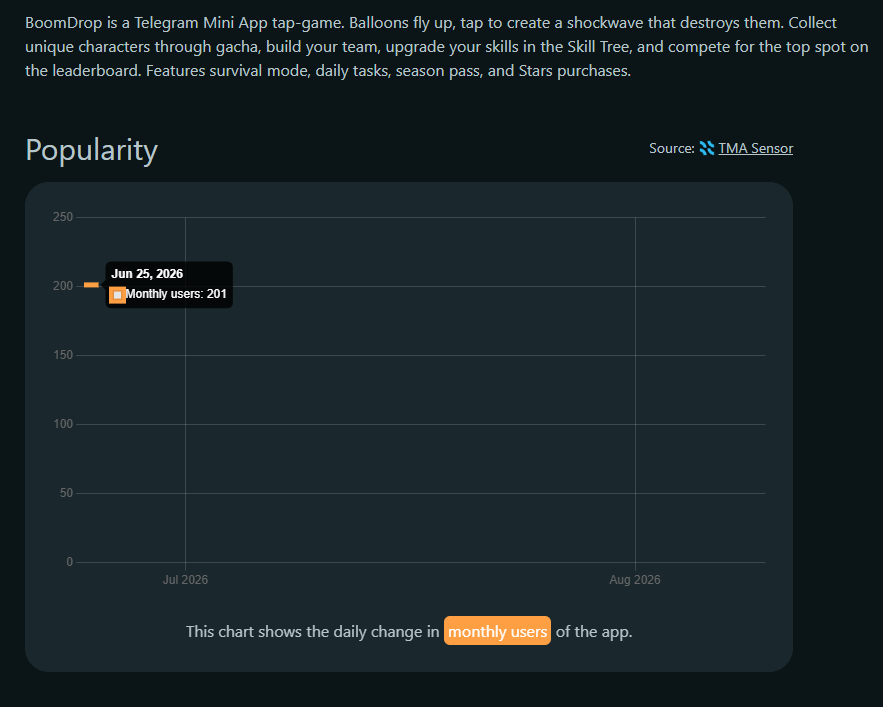Click the Popularity section heading
This screenshot has height=707, width=883.
[91, 150]
